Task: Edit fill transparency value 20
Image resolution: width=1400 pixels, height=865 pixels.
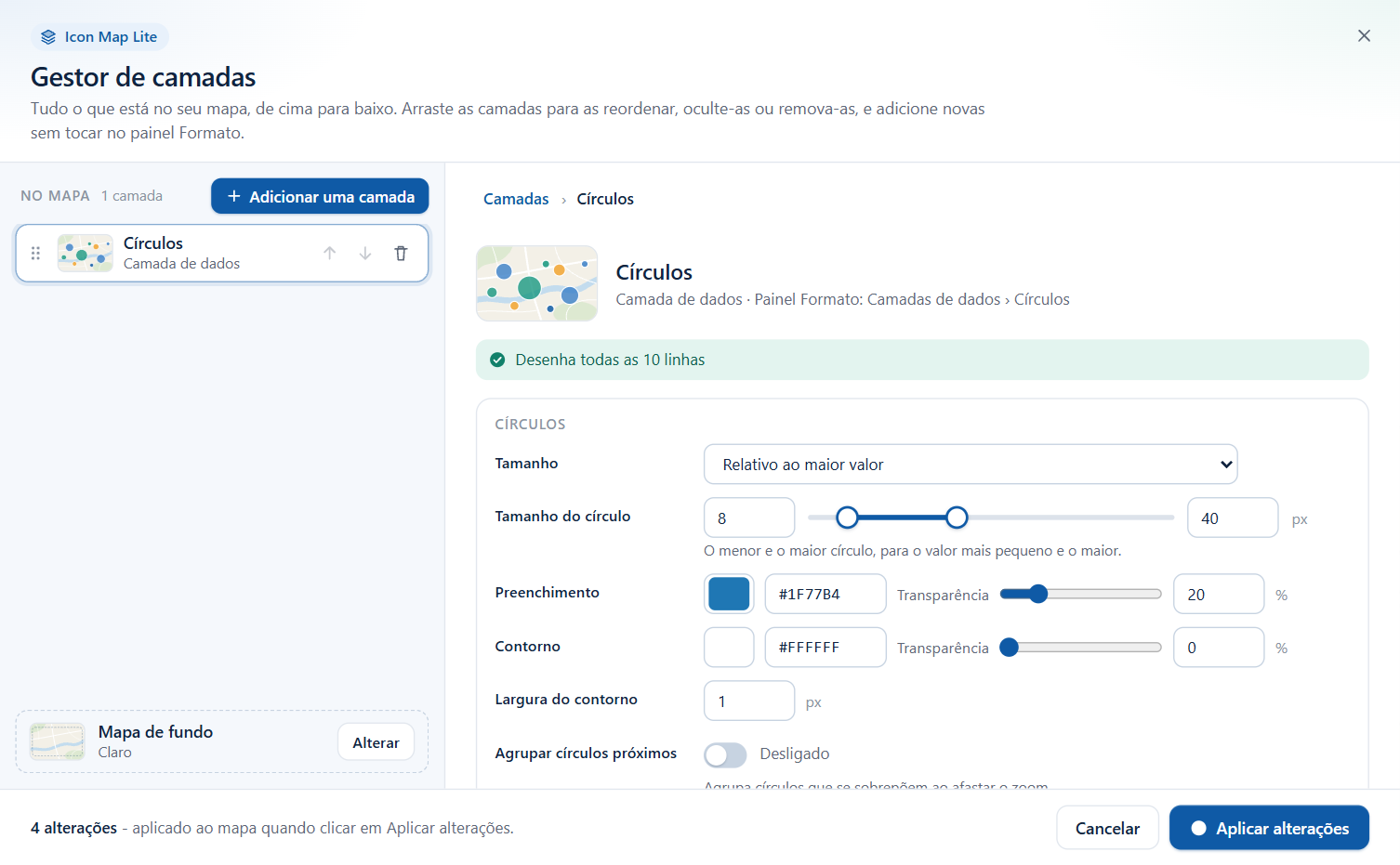Action: [x=1219, y=594]
